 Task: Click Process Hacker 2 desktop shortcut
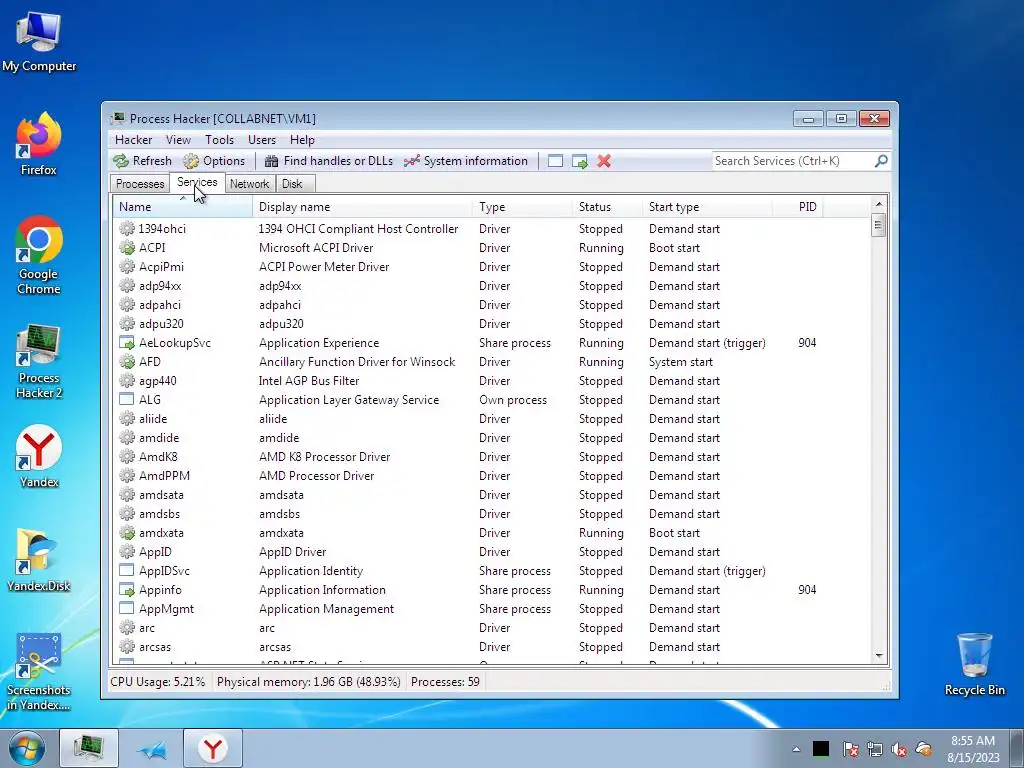39,360
